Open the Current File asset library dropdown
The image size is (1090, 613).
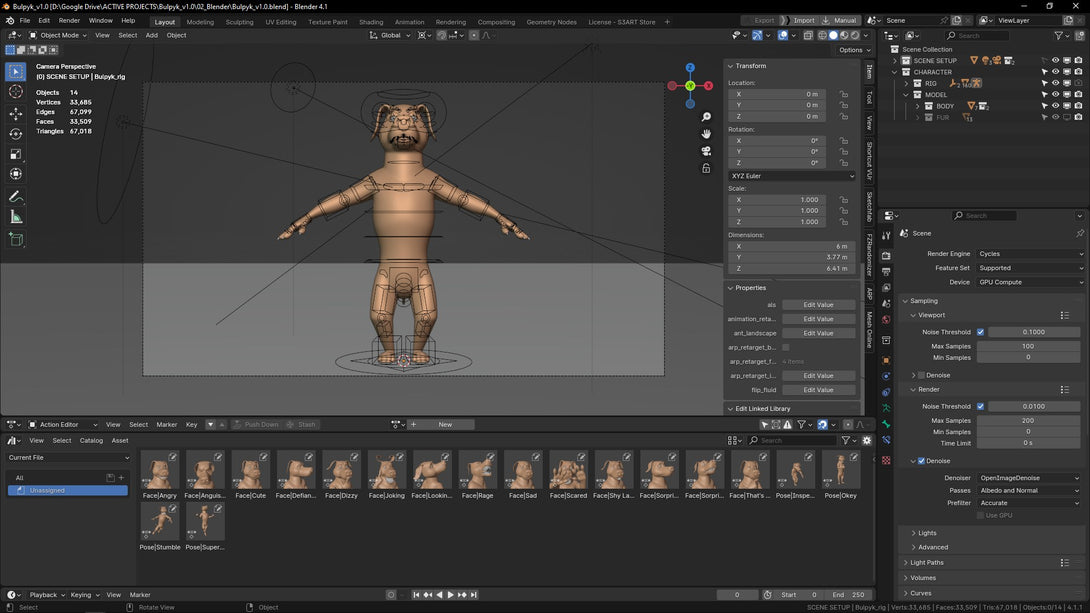pyautogui.click(x=68, y=458)
